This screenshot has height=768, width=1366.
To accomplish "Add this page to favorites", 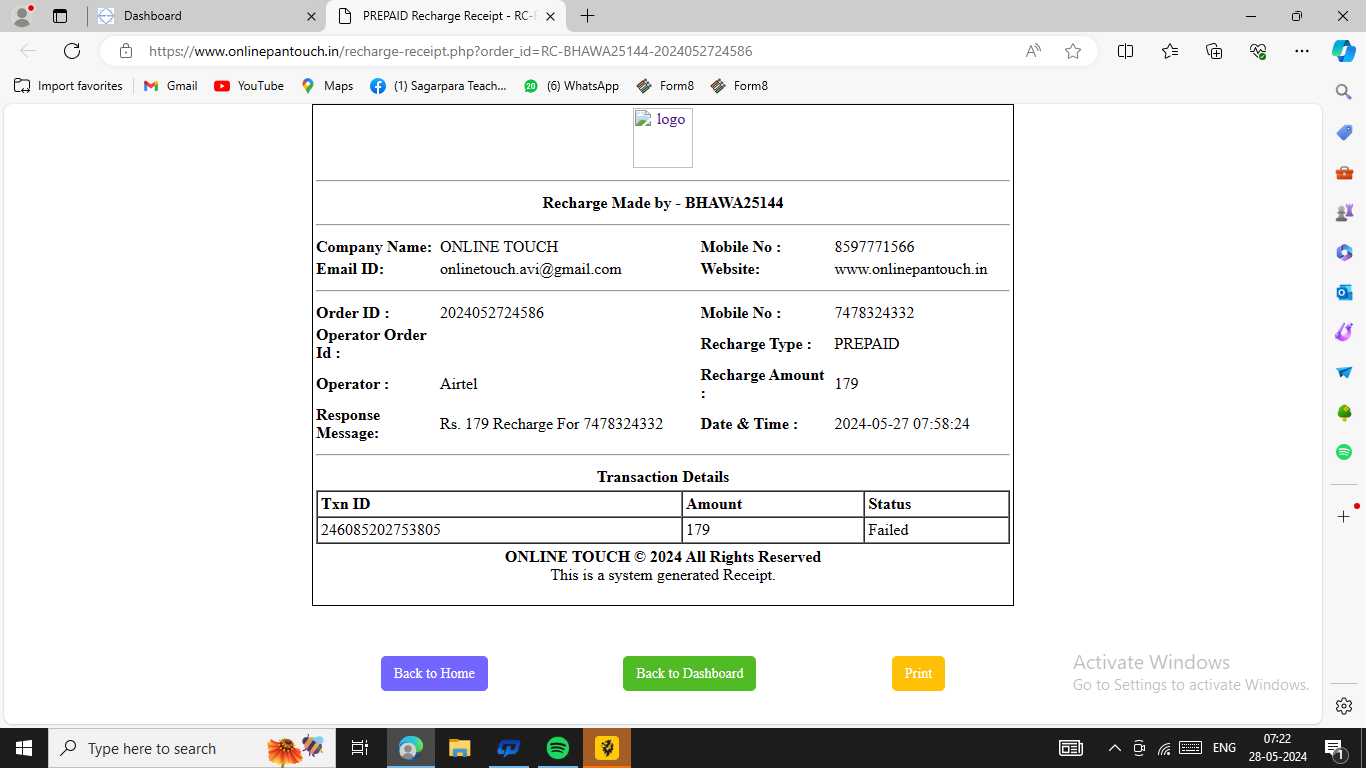I will 1073,51.
